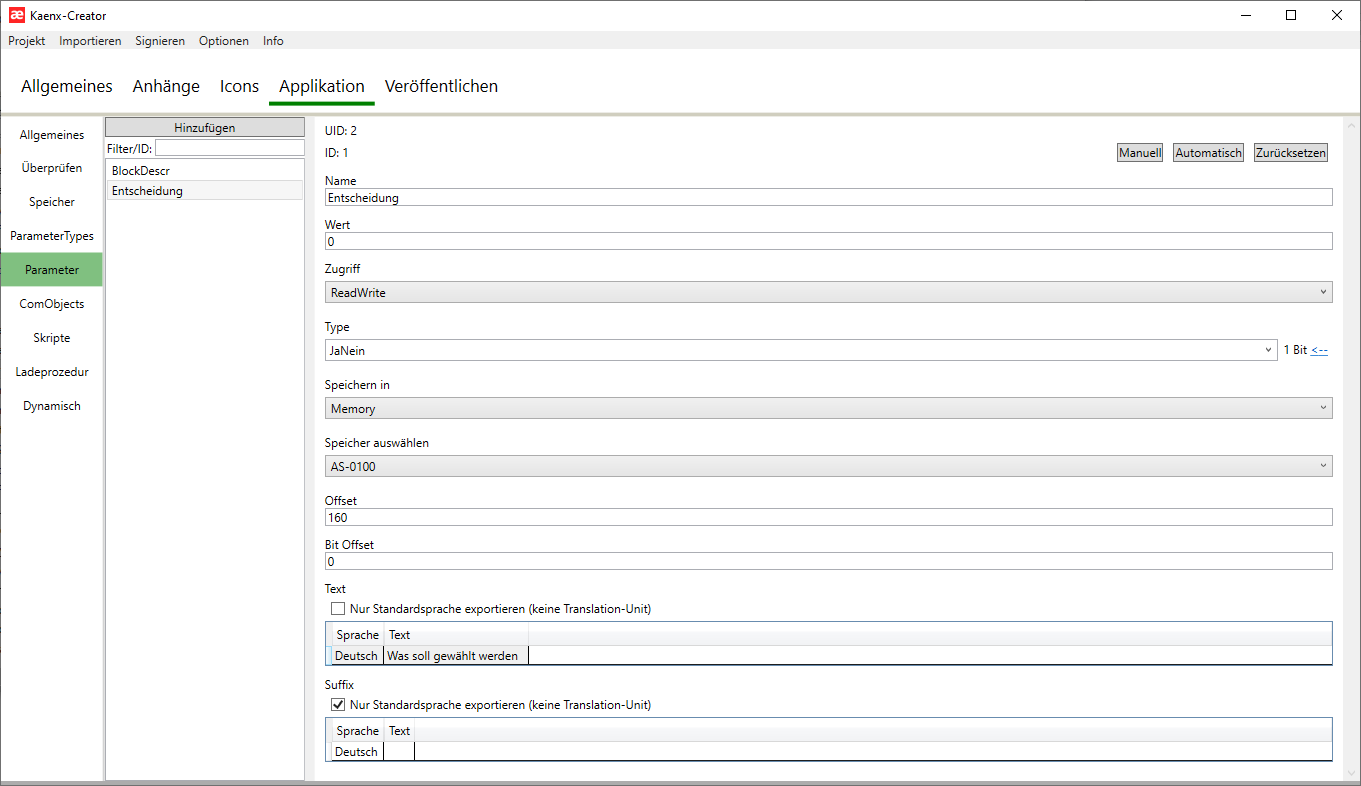Open the Speichern in Memory dropdown
This screenshot has width=1361, height=786.
click(828, 408)
